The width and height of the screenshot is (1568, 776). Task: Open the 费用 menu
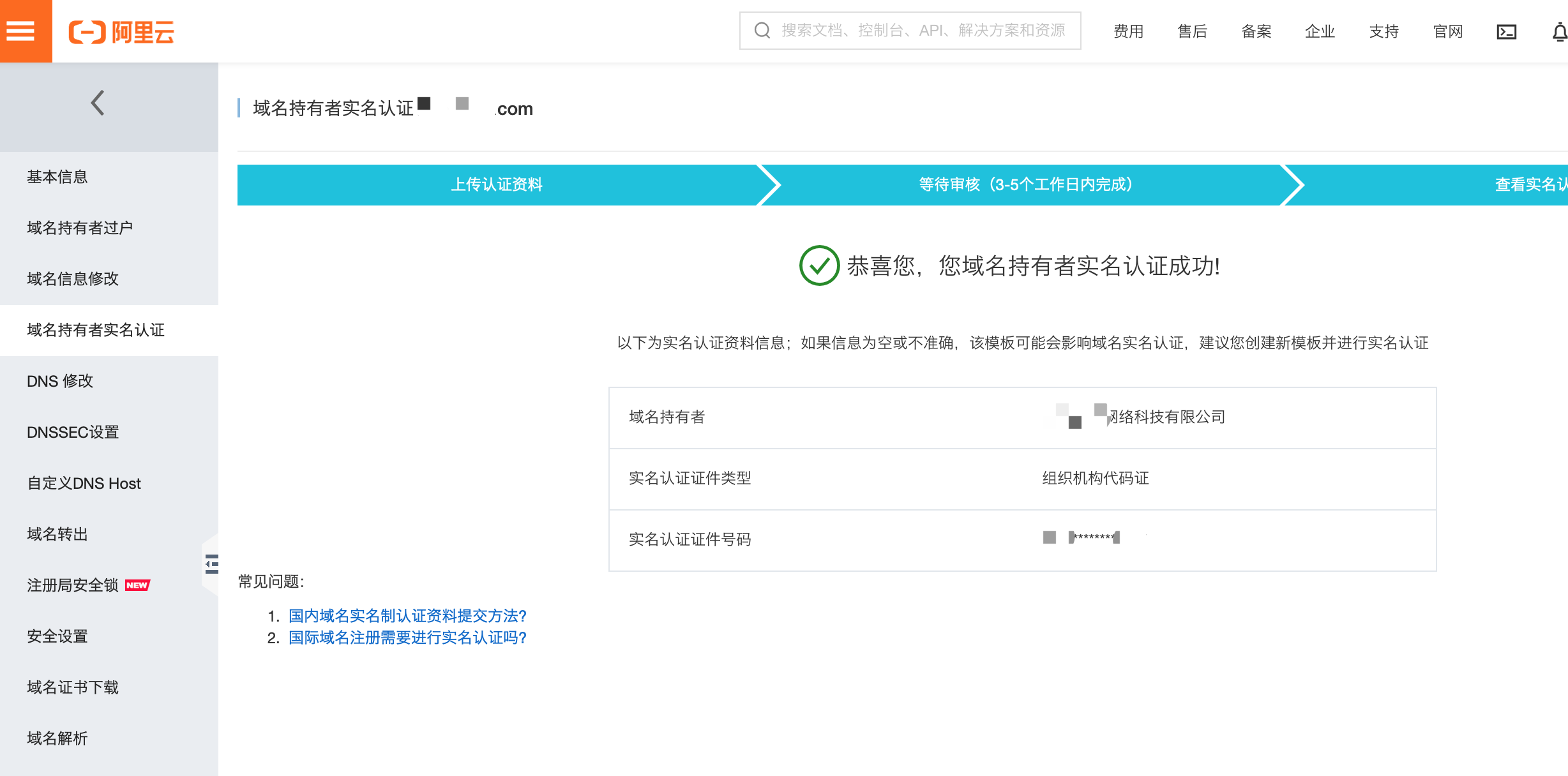point(1128,31)
